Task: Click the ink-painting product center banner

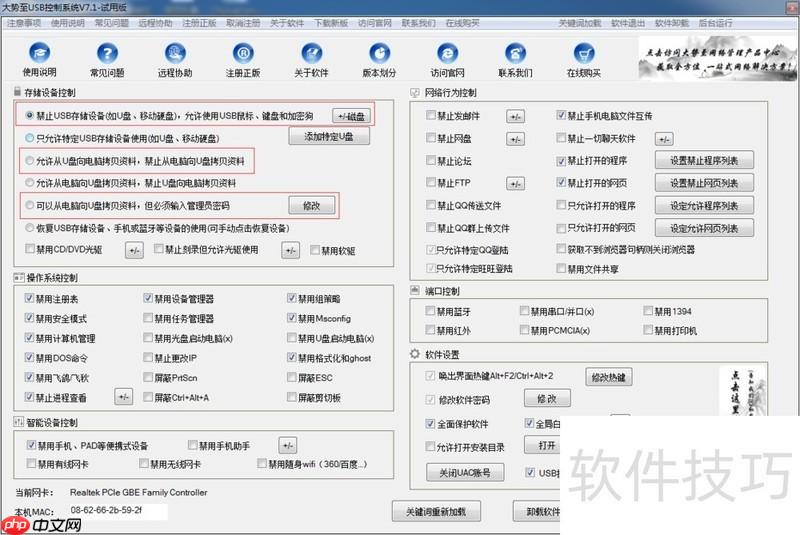Action: coord(717,58)
